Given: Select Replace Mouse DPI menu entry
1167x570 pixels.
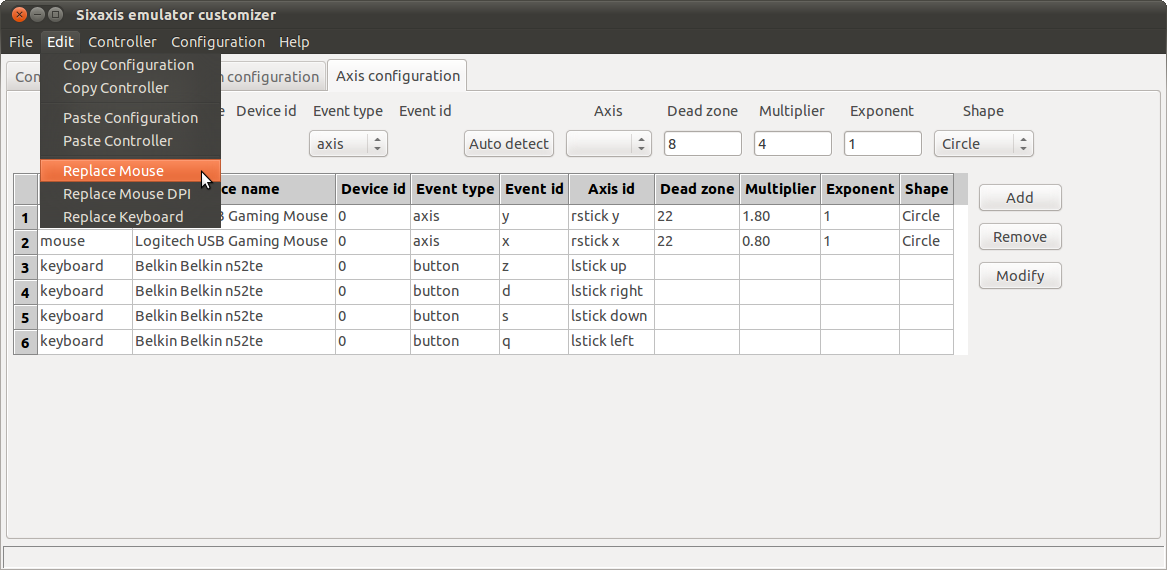Looking at the screenshot, I should 126,194.
